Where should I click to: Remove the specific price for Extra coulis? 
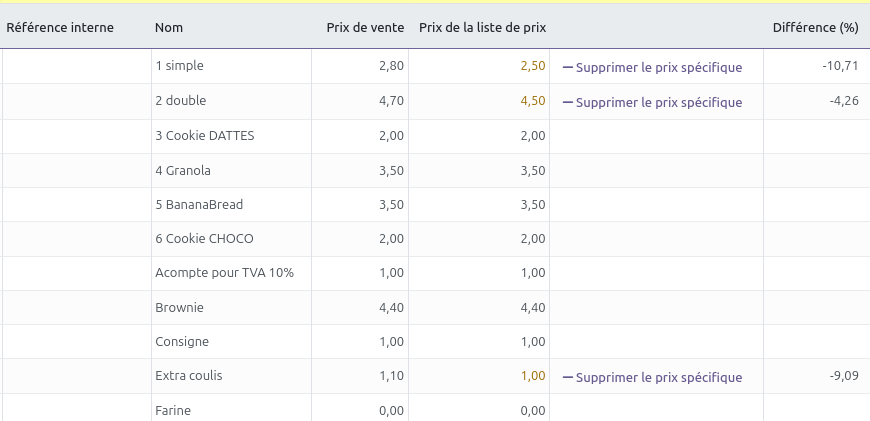click(x=659, y=377)
